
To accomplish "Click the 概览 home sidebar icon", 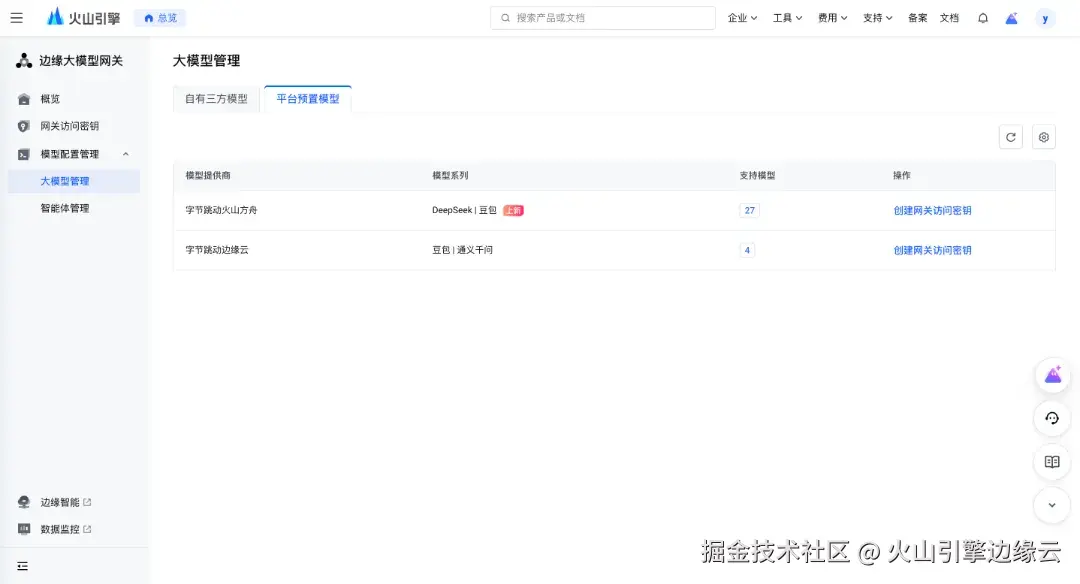I will [x=23, y=99].
